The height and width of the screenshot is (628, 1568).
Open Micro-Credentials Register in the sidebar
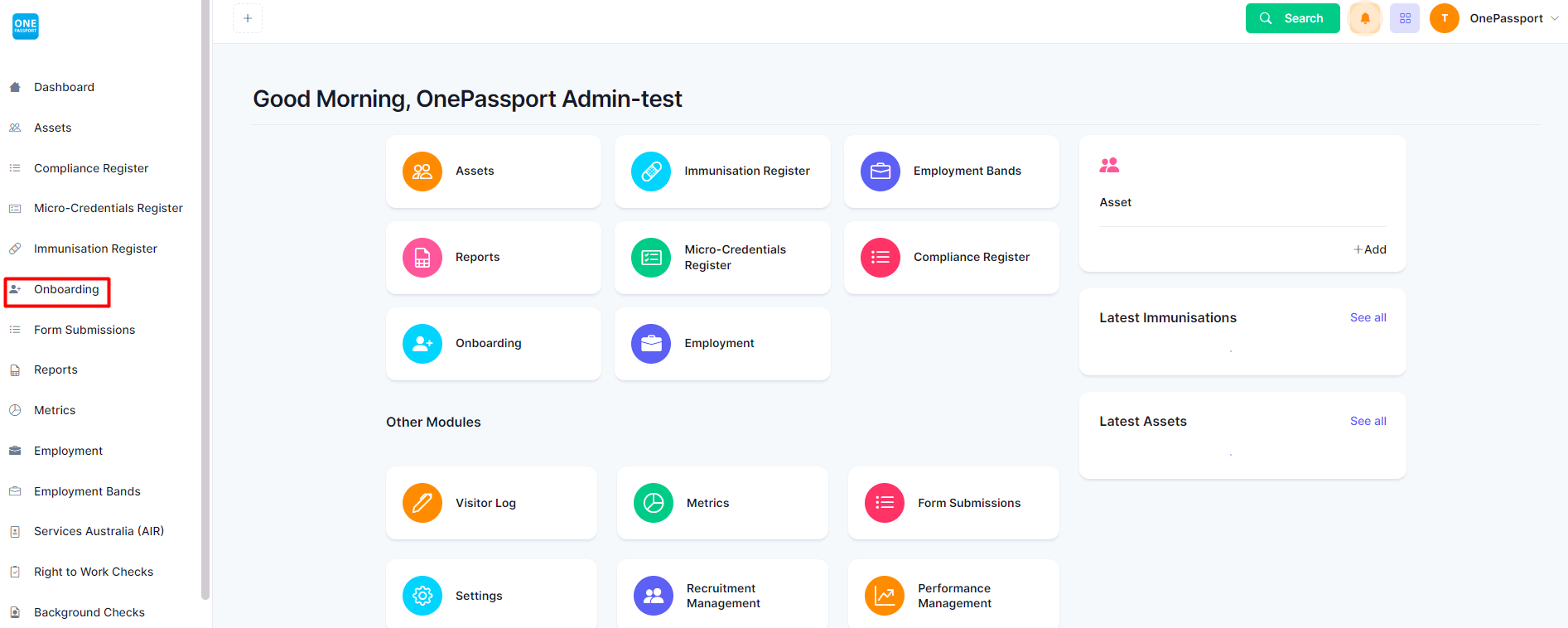pos(109,208)
